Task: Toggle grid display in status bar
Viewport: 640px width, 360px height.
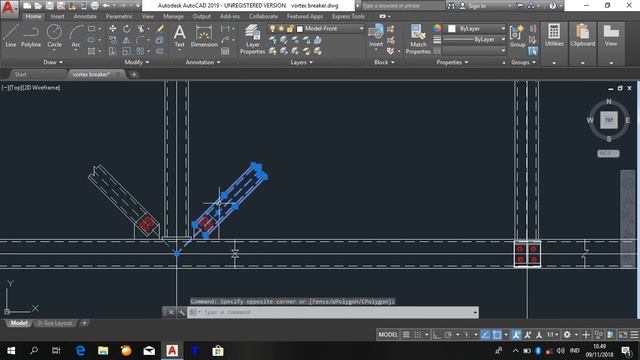Action: (406, 335)
